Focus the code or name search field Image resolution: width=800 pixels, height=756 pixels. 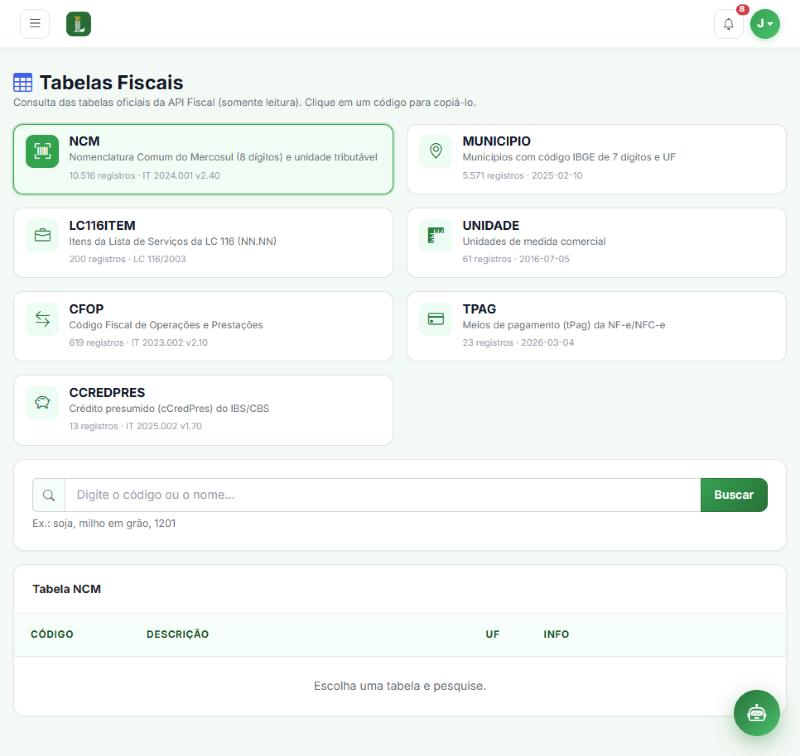click(383, 495)
